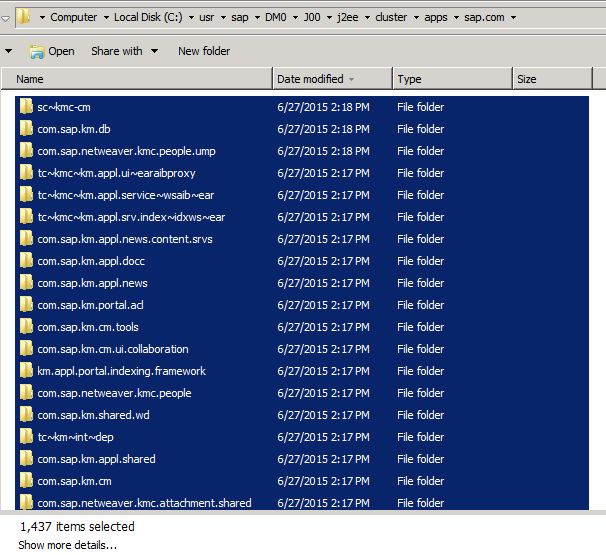Select the sc~kmc-cm folder name
The width and height of the screenshot is (606, 555).
pyautogui.click(x=64, y=107)
